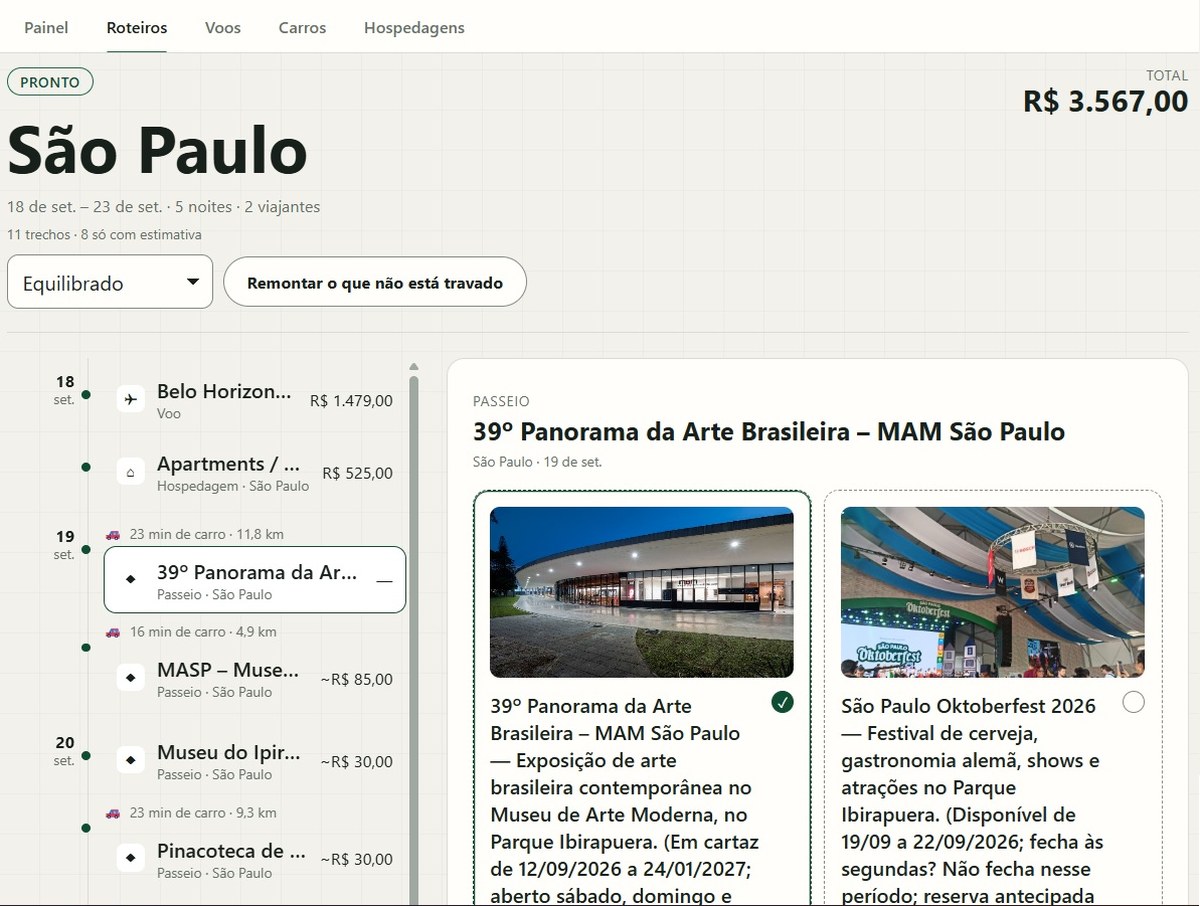Click the itinerary list scrollbar
The width and height of the screenshot is (1200, 906).
pyautogui.click(x=414, y=640)
